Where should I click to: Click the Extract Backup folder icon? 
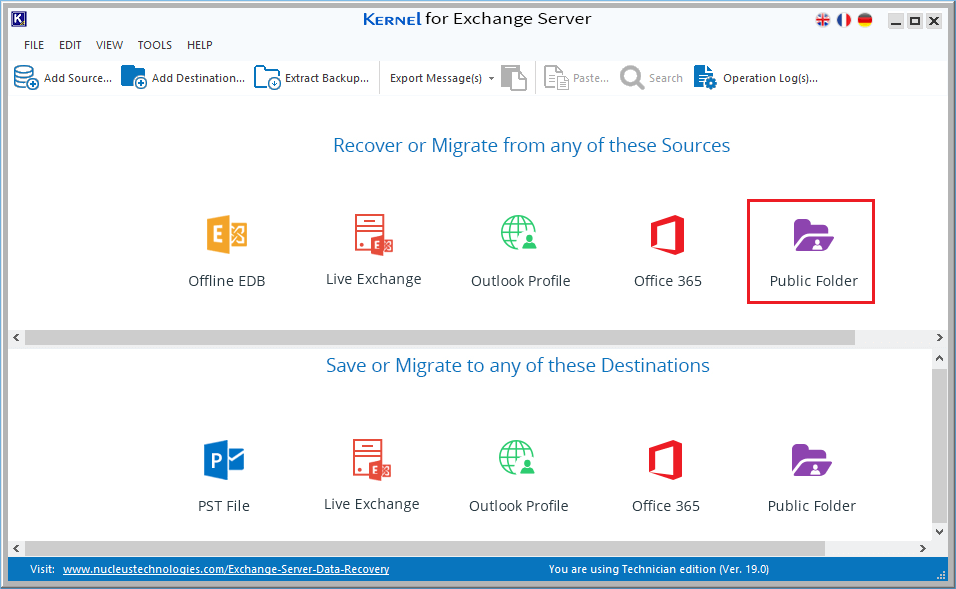tap(267, 77)
